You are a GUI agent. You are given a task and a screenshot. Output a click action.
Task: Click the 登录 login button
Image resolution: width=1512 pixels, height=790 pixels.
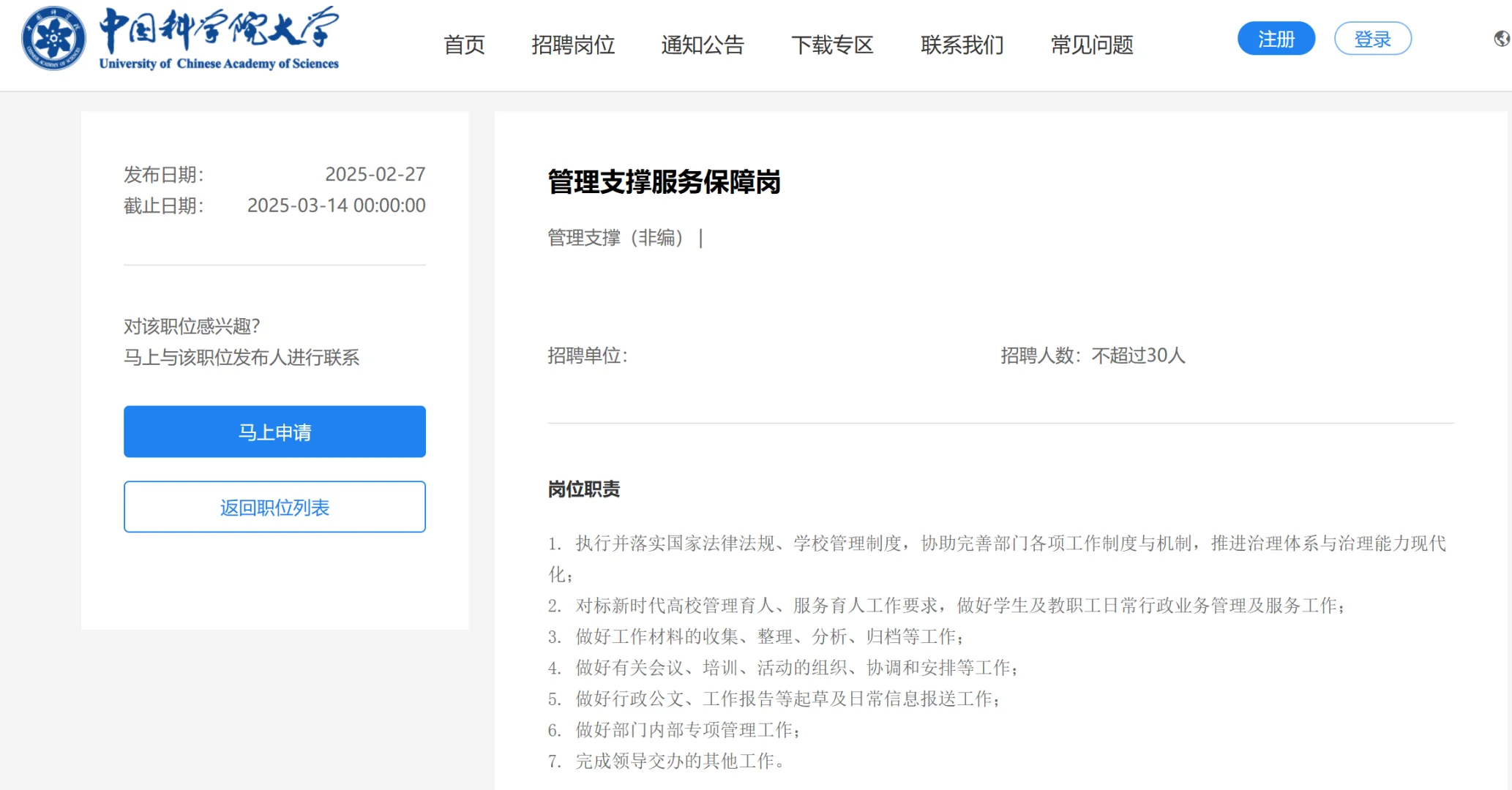(x=1372, y=38)
